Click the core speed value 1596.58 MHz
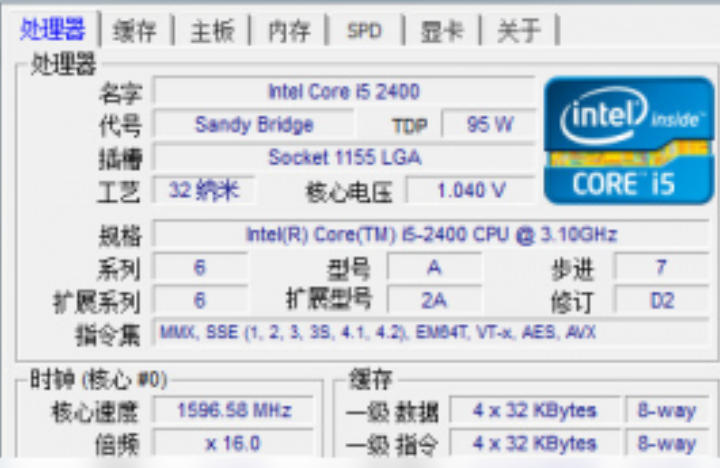 234,410
